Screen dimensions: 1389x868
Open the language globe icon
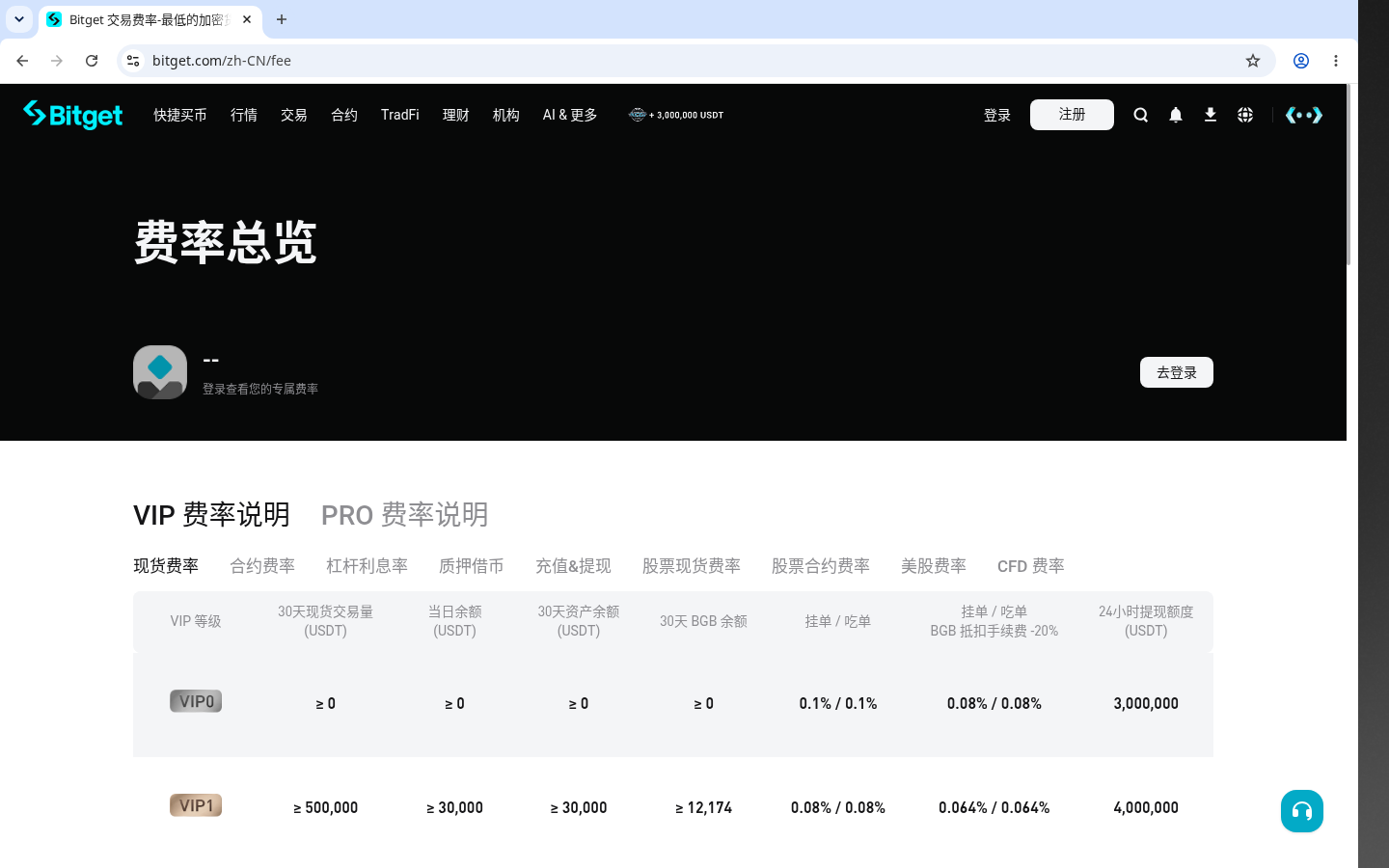(x=1245, y=115)
